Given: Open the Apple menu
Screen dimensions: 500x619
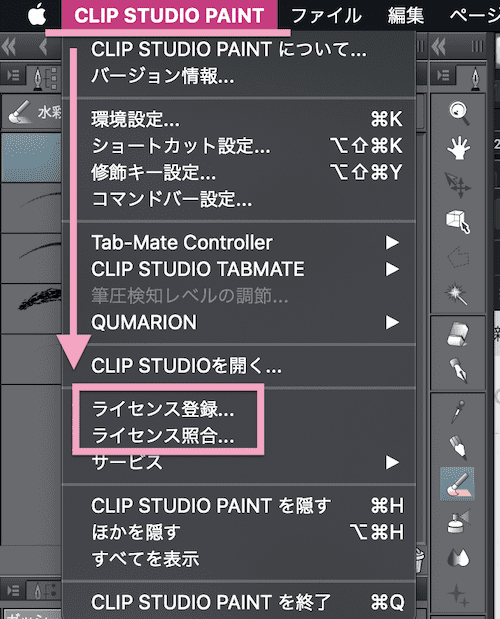Looking at the screenshot, I should (x=37, y=16).
